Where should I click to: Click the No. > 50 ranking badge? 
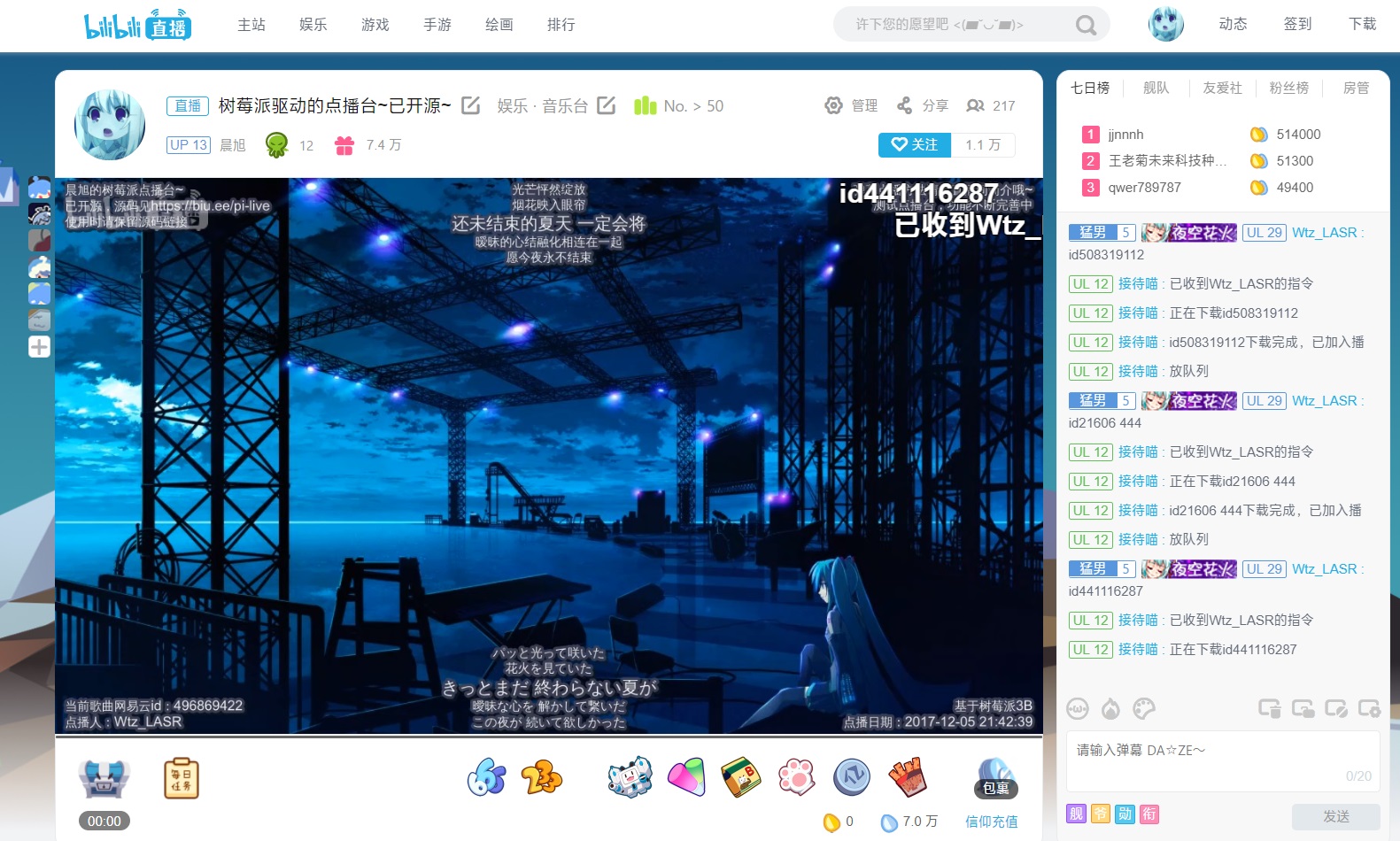click(679, 105)
